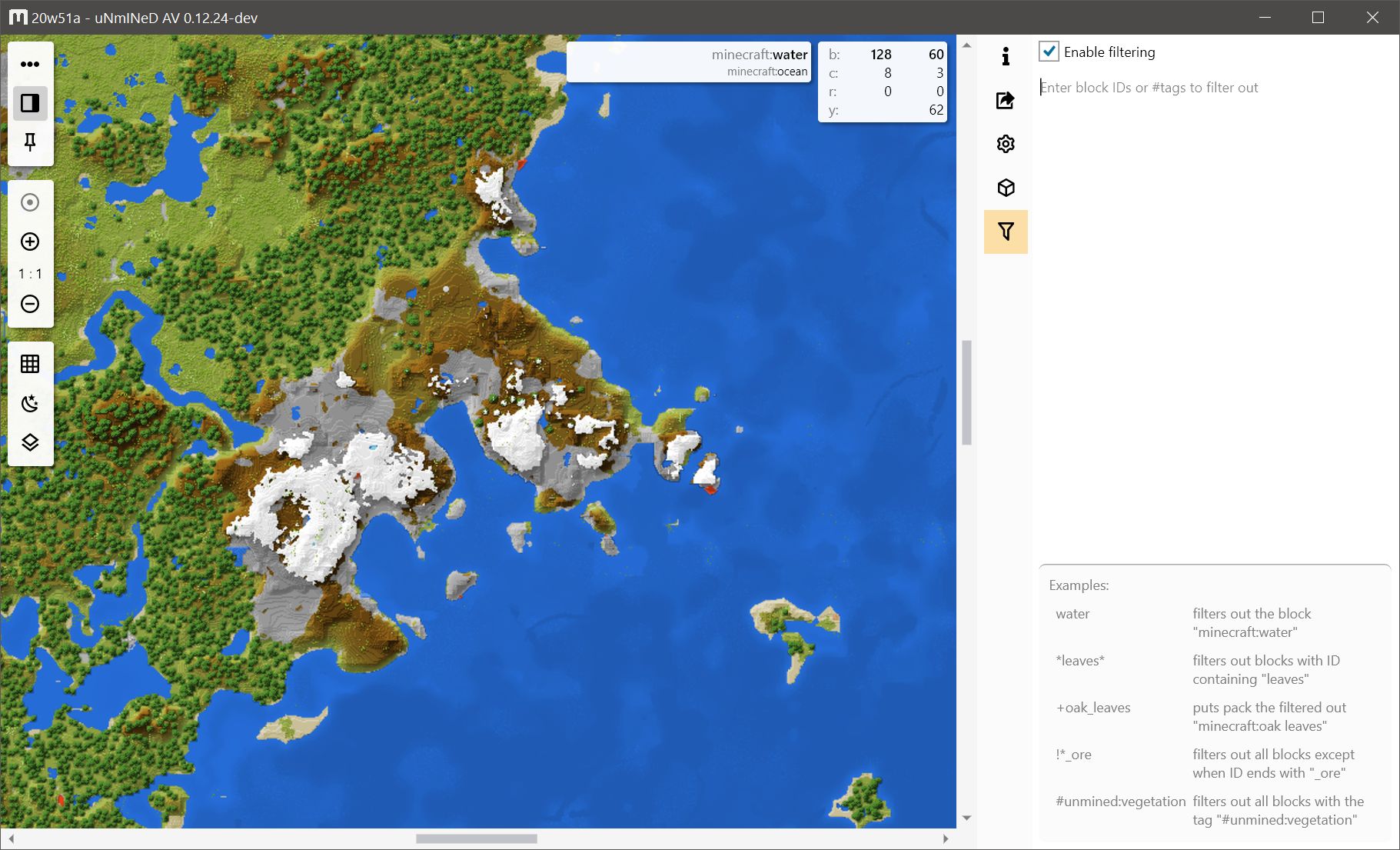Select the location marker tool

coord(31,202)
